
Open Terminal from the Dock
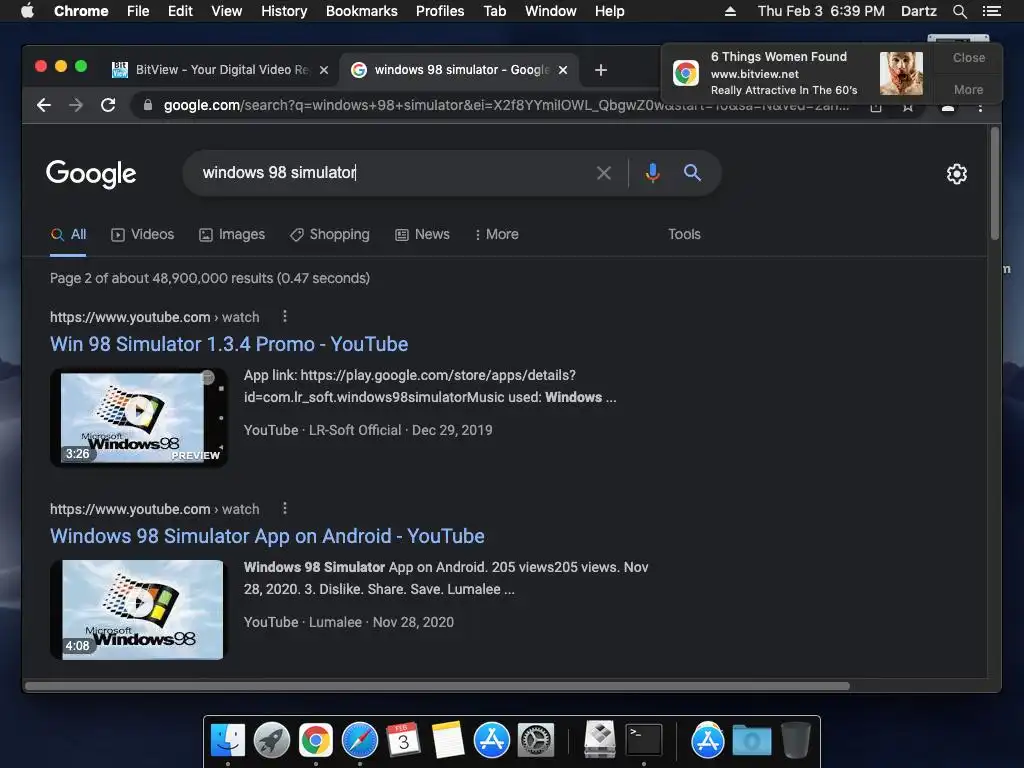(644, 740)
